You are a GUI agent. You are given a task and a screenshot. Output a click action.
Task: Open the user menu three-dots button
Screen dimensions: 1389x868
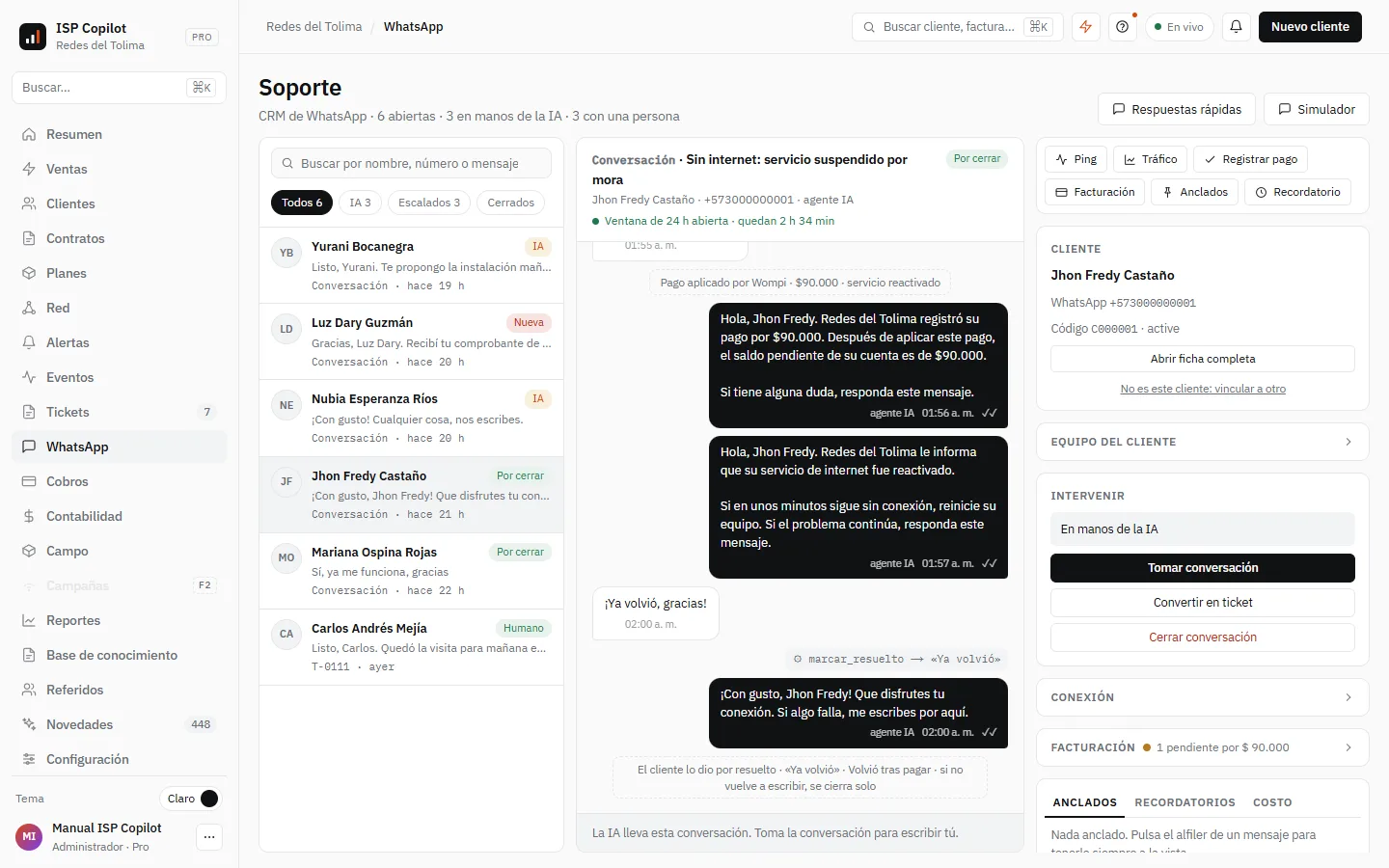click(209, 837)
